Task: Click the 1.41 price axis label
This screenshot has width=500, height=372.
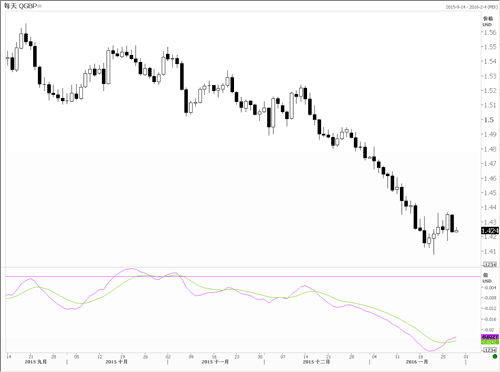Action: [x=490, y=251]
